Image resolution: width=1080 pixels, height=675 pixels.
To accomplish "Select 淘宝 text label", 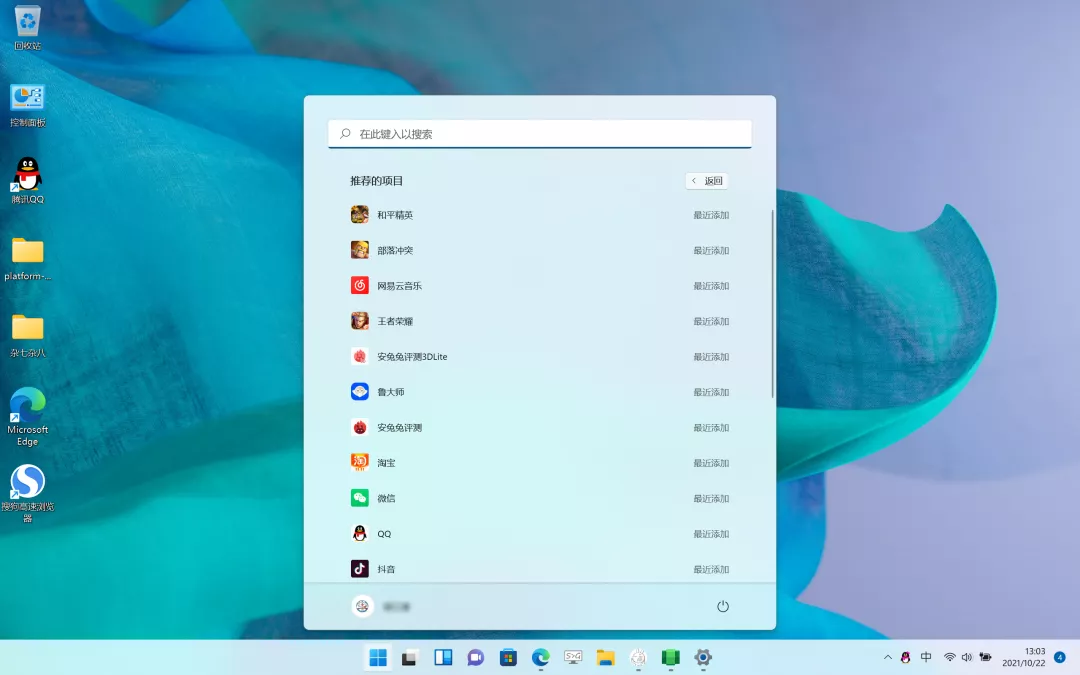I will click(x=386, y=463).
